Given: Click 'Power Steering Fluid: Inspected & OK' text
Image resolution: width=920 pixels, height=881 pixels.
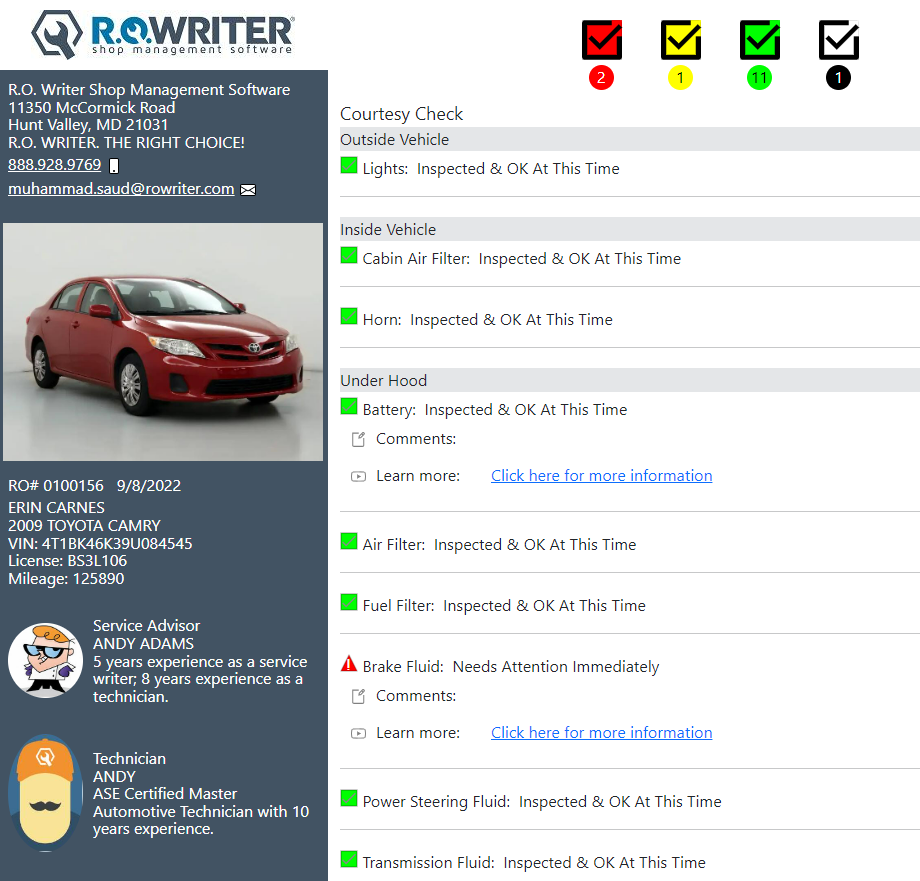Looking at the screenshot, I should point(542,802).
